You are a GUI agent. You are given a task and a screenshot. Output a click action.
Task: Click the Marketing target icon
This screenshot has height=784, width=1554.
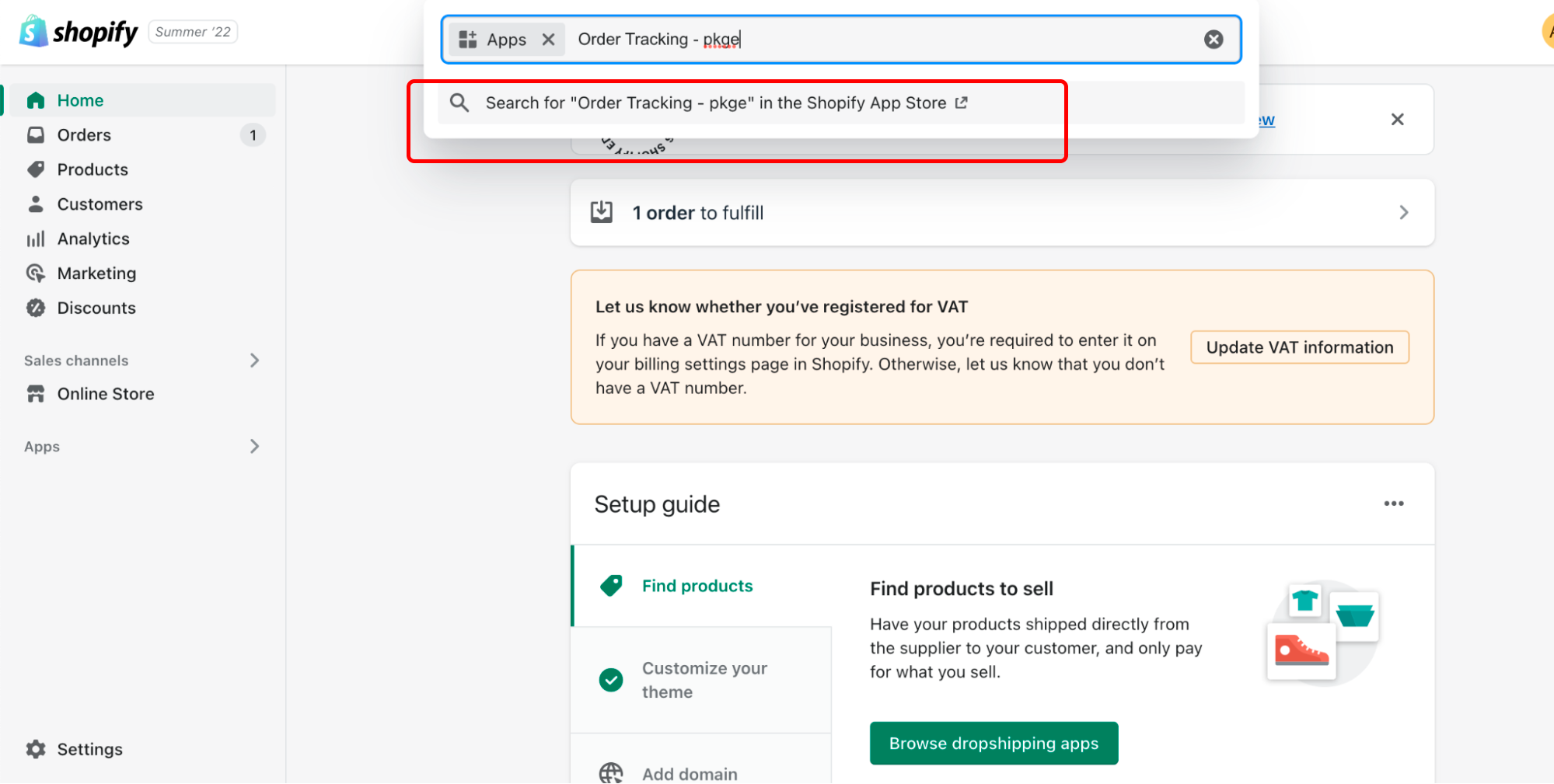pyautogui.click(x=36, y=274)
